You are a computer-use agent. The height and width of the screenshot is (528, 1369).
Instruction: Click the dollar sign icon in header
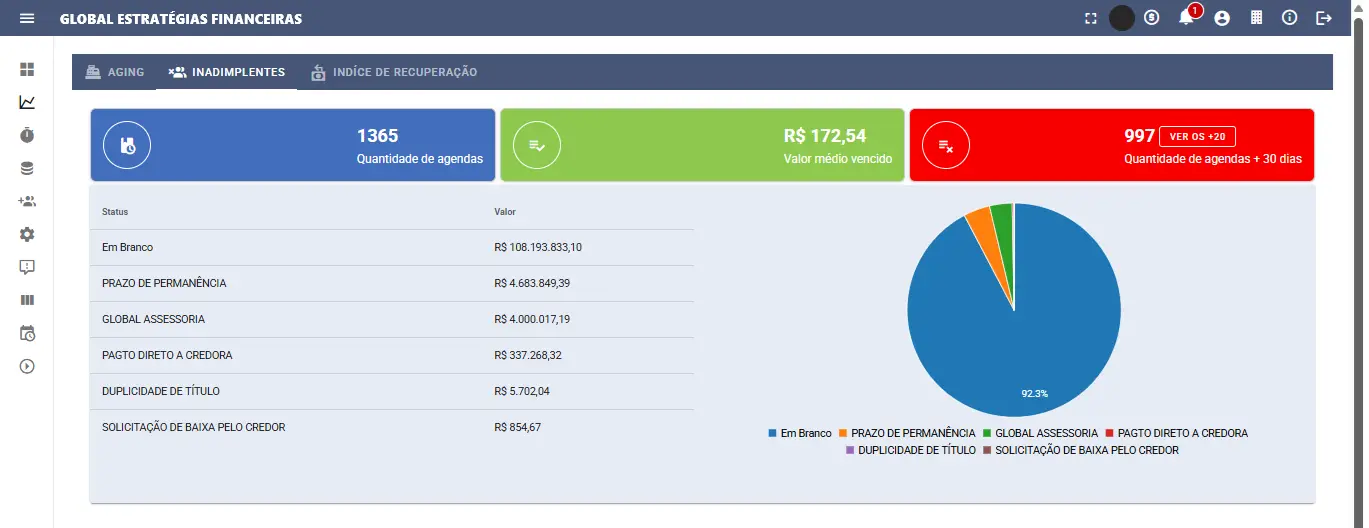point(1152,18)
